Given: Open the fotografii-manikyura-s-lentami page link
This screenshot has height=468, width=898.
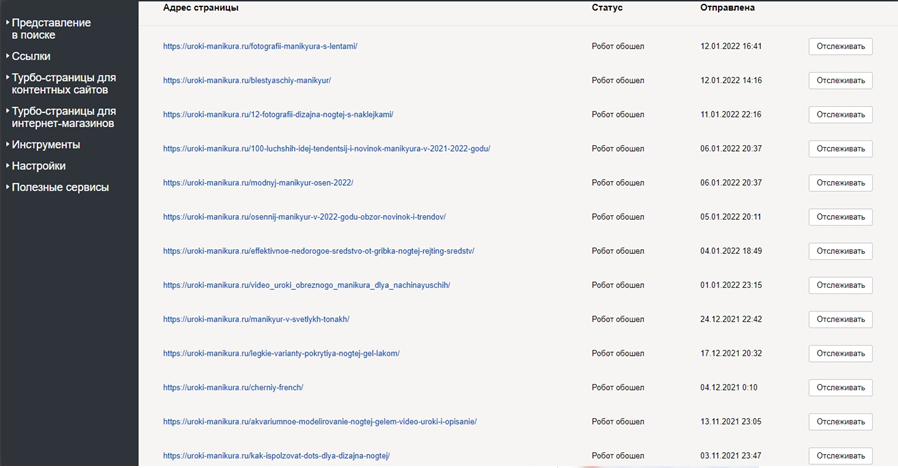Looking at the screenshot, I should point(260,46).
